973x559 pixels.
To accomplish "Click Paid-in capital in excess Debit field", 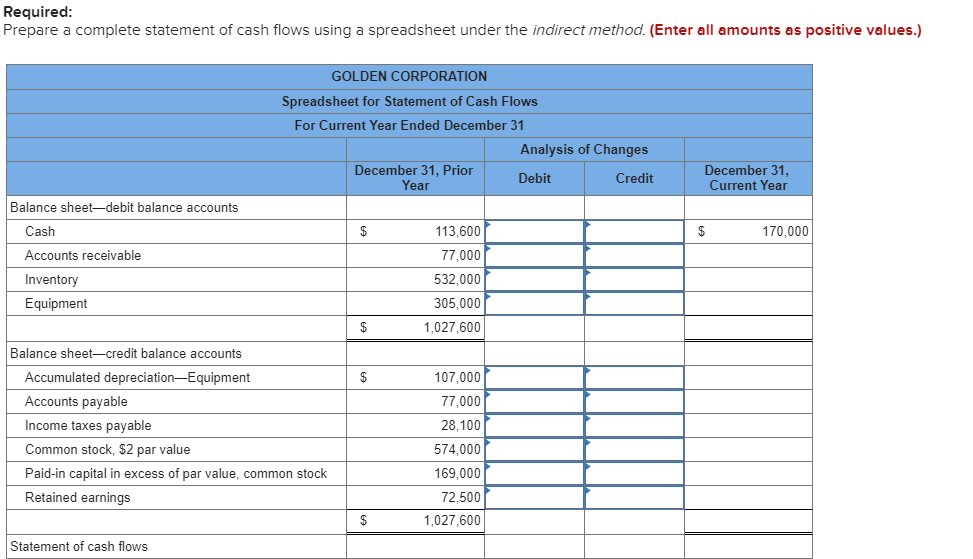I will [x=534, y=473].
